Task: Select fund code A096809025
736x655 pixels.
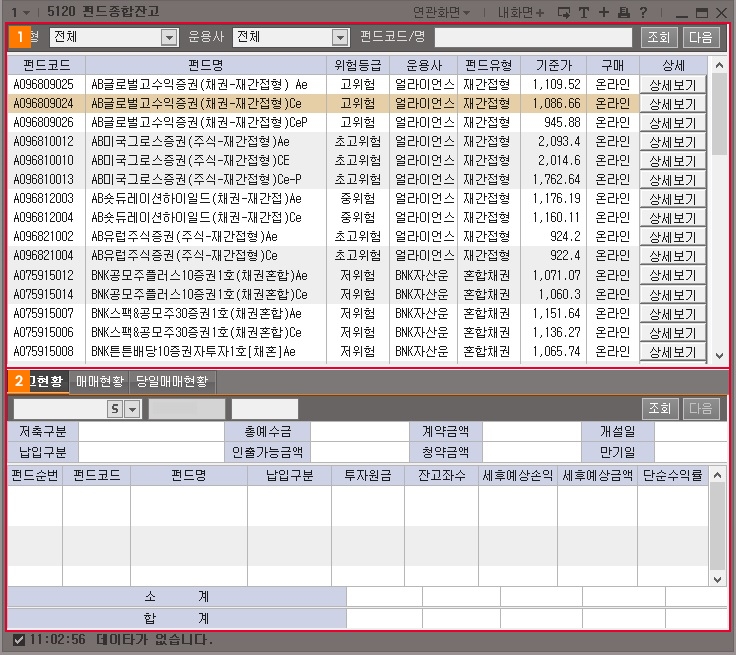Action: [x=44, y=85]
